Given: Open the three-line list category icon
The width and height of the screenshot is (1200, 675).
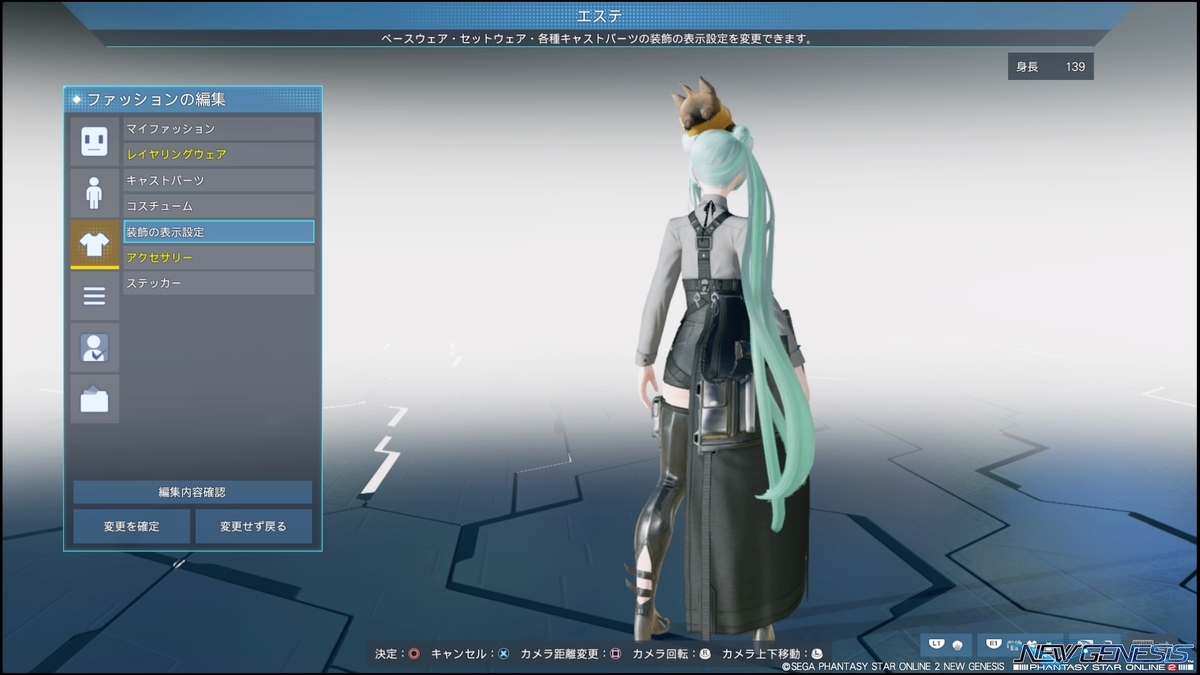Looking at the screenshot, I should [94, 296].
